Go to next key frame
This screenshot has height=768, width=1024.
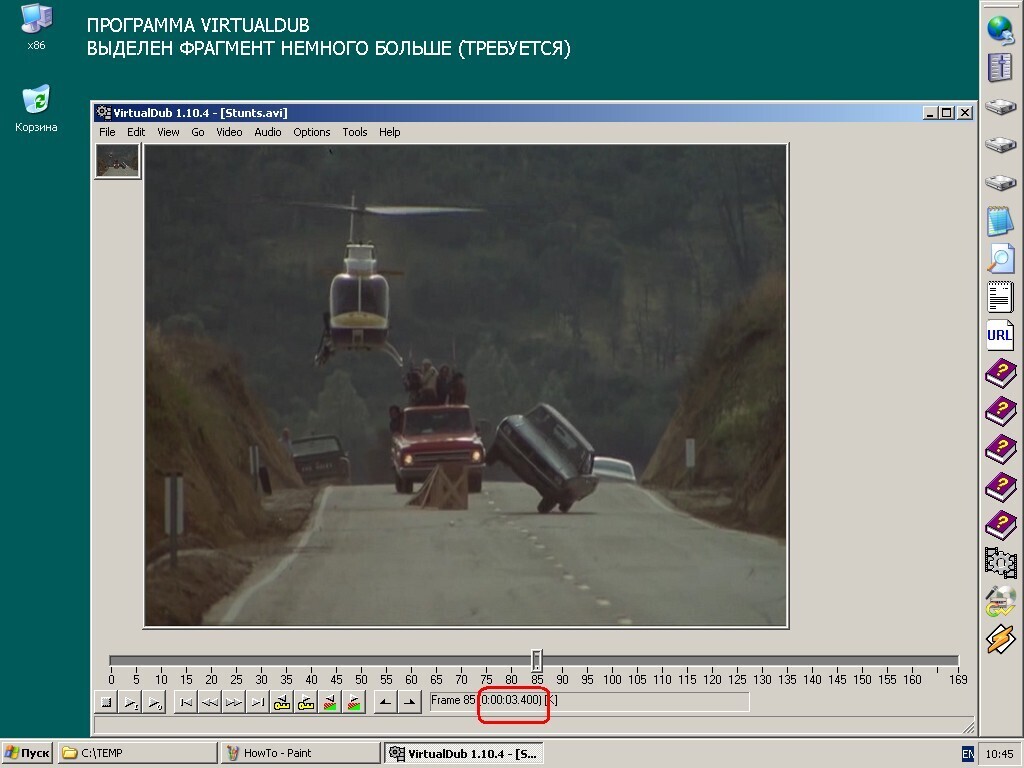pyautogui.click(x=306, y=703)
